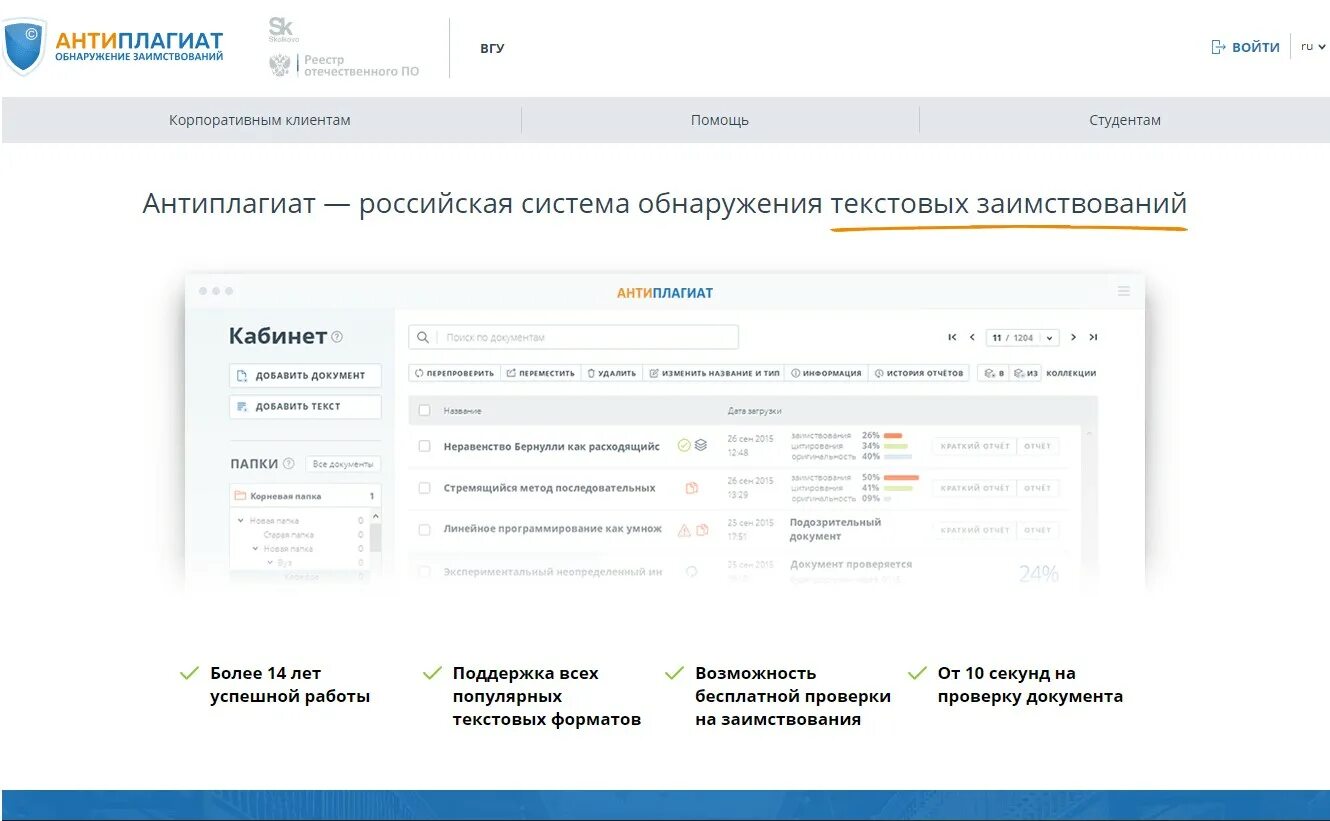Open the Помощь tab

click(x=720, y=120)
